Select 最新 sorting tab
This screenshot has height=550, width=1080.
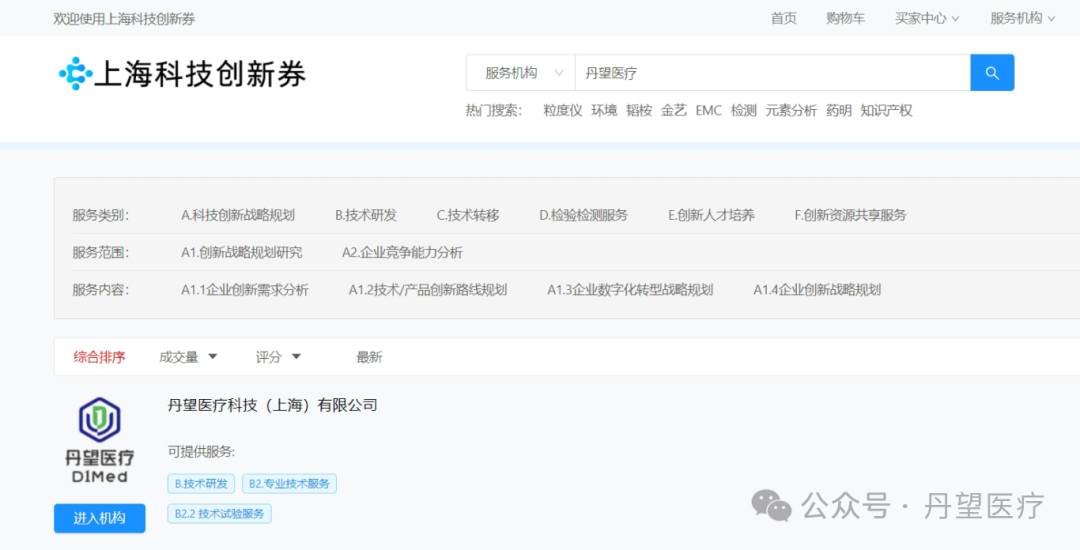pyautogui.click(x=369, y=357)
